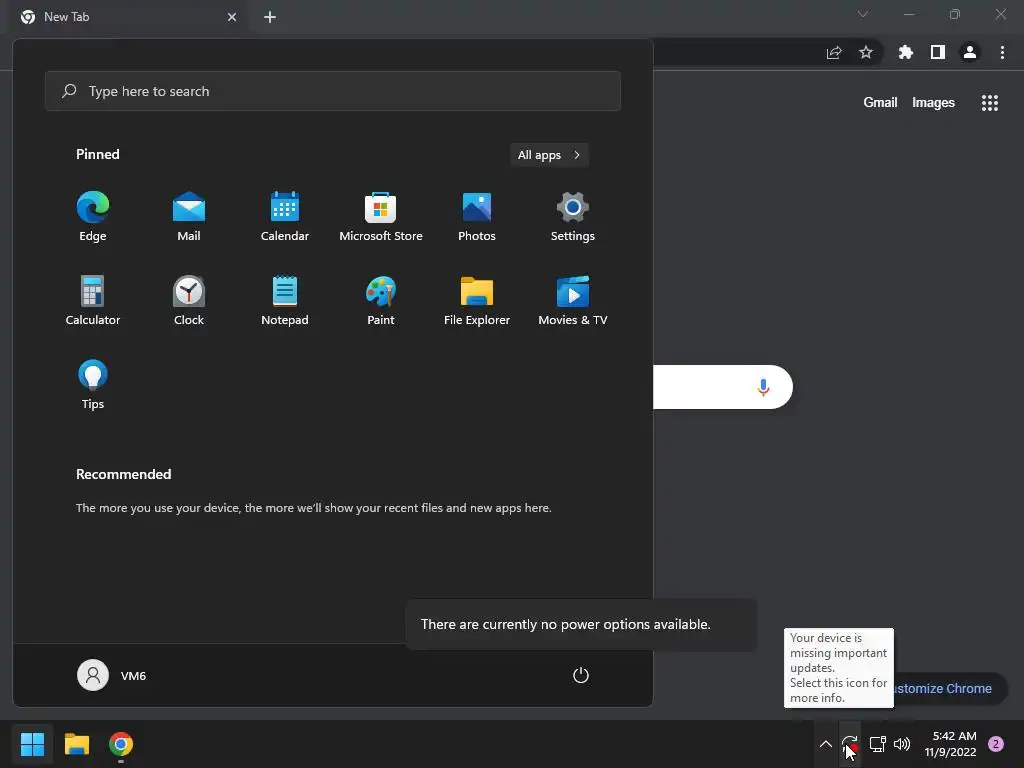Open the Tips app

point(93,385)
